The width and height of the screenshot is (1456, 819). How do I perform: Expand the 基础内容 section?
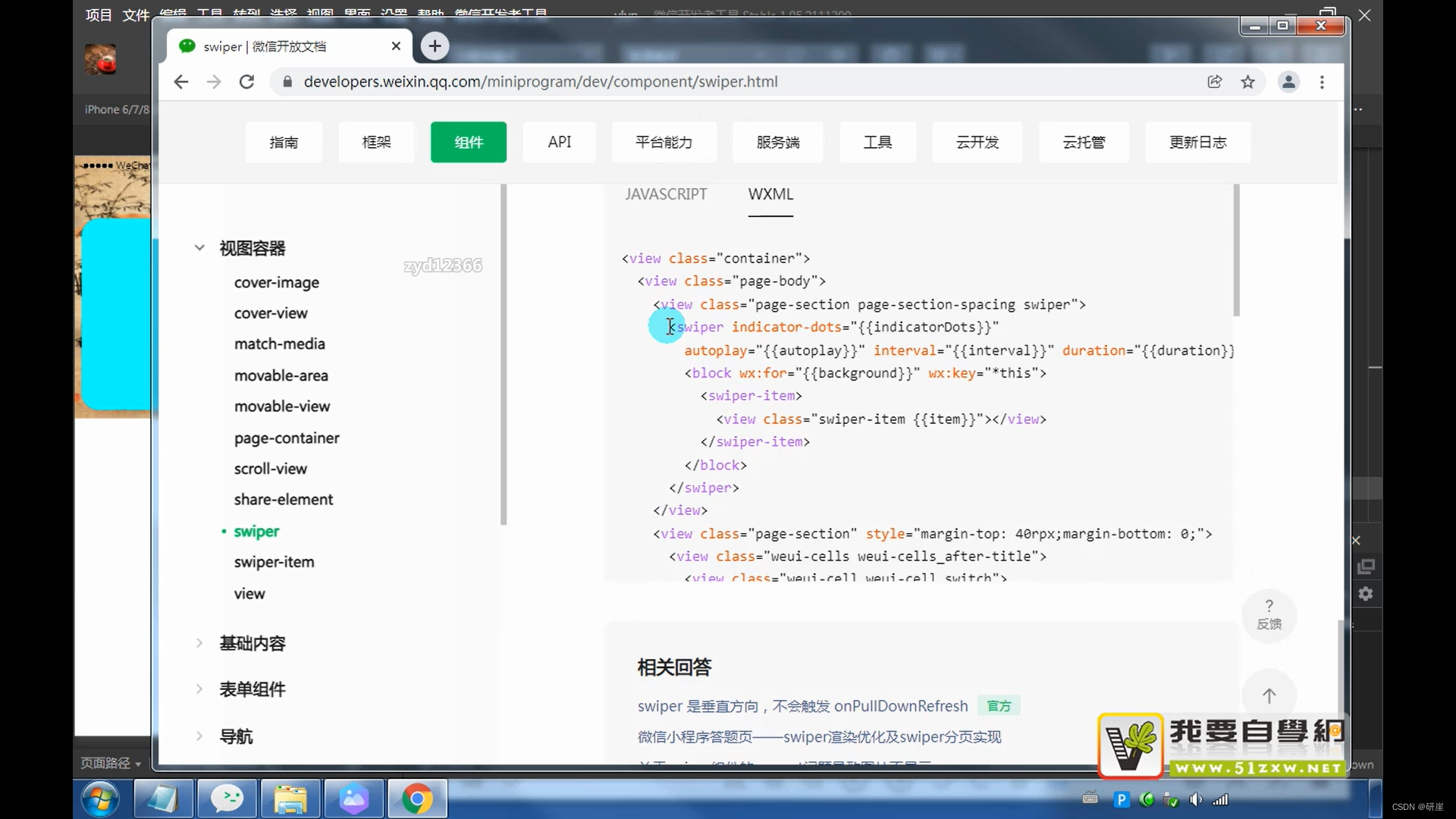point(199,643)
